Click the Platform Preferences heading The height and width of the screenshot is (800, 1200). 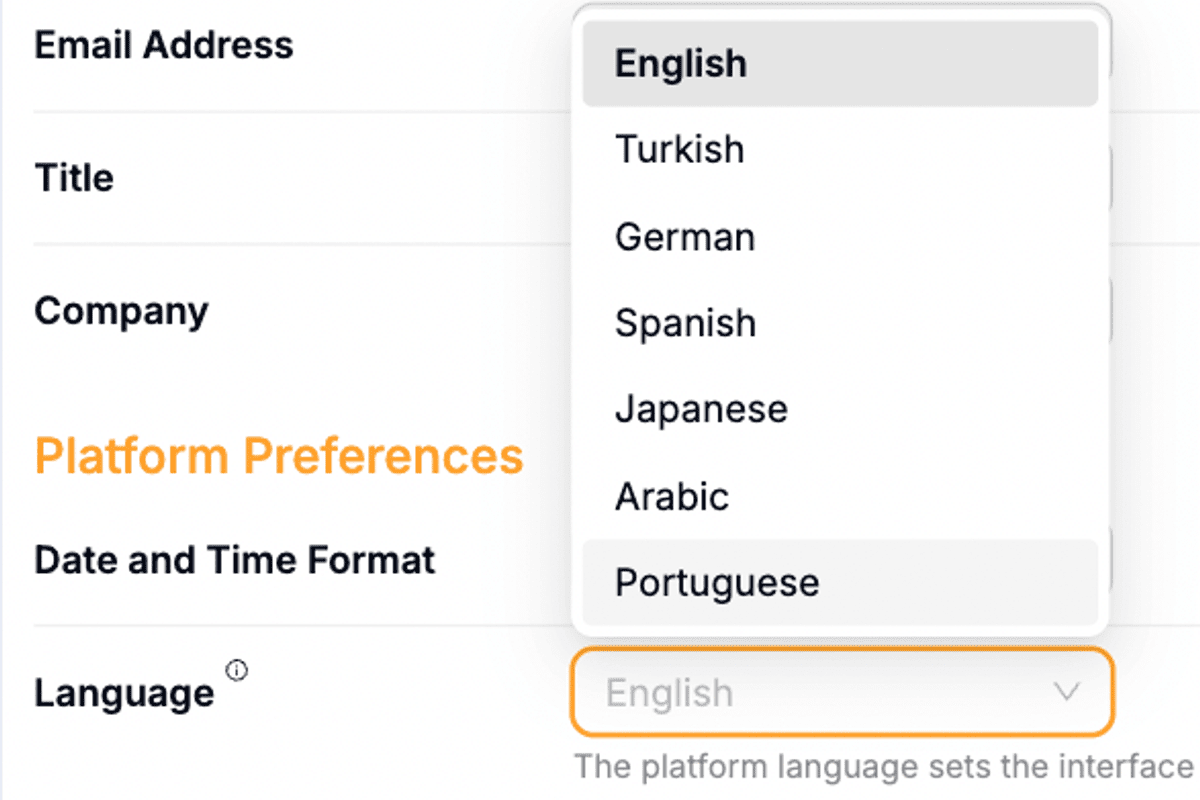[x=277, y=454]
